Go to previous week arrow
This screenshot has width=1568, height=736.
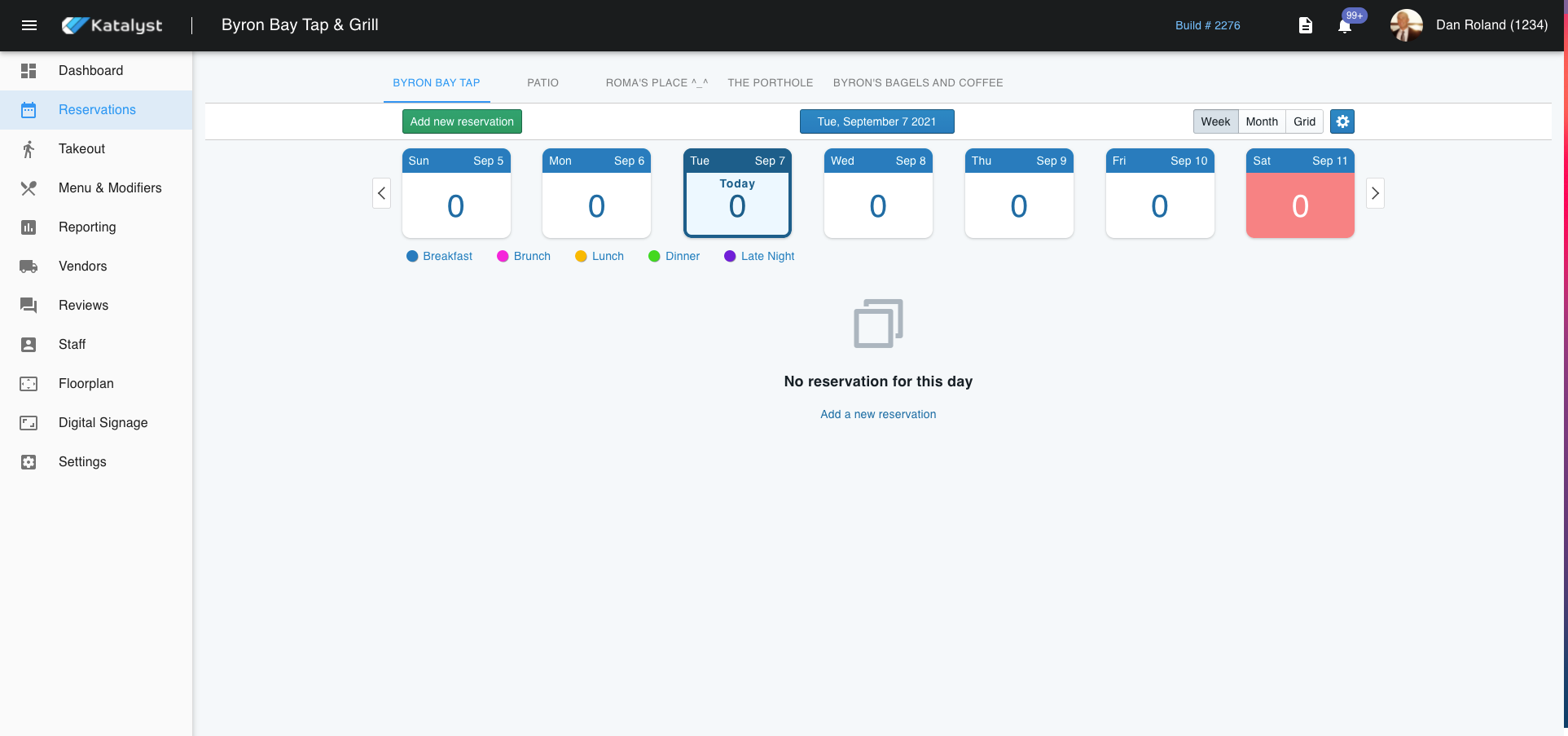tap(381, 193)
